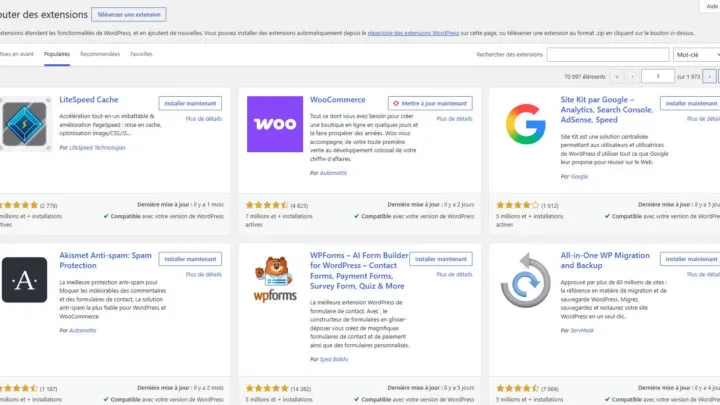
Task: Open LiteSpeed Cache title link
Action: click(x=89, y=100)
